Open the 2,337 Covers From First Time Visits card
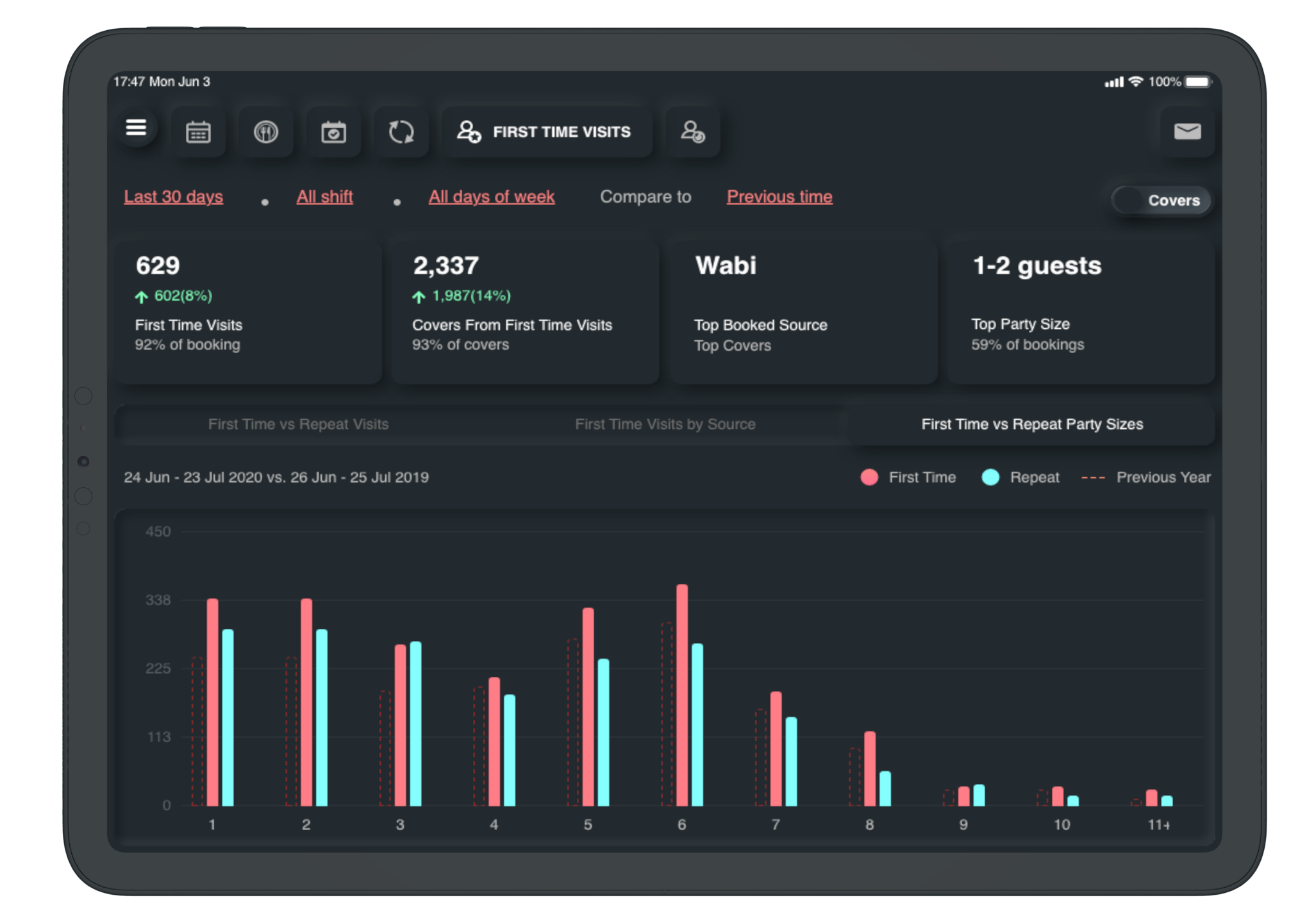 pos(525,312)
